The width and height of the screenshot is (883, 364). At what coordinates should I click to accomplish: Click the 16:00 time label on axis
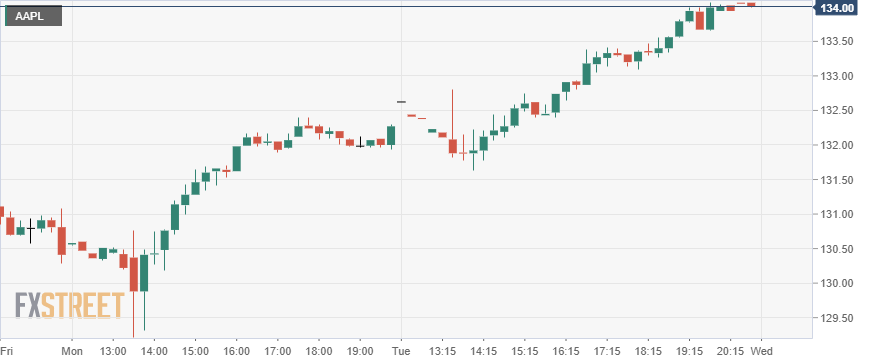(x=237, y=352)
